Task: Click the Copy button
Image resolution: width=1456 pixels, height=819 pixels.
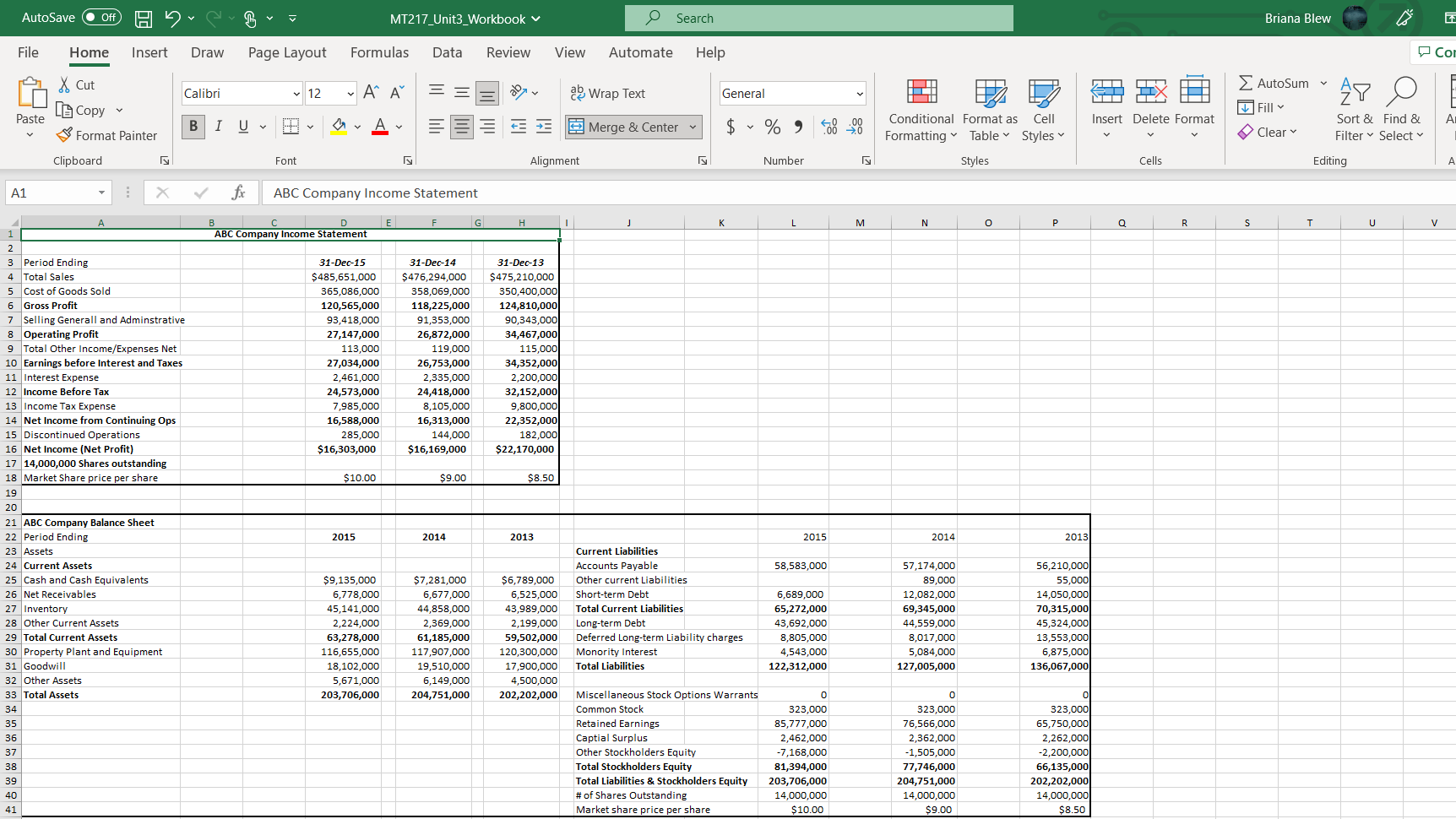Action: pyautogui.click(x=80, y=110)
